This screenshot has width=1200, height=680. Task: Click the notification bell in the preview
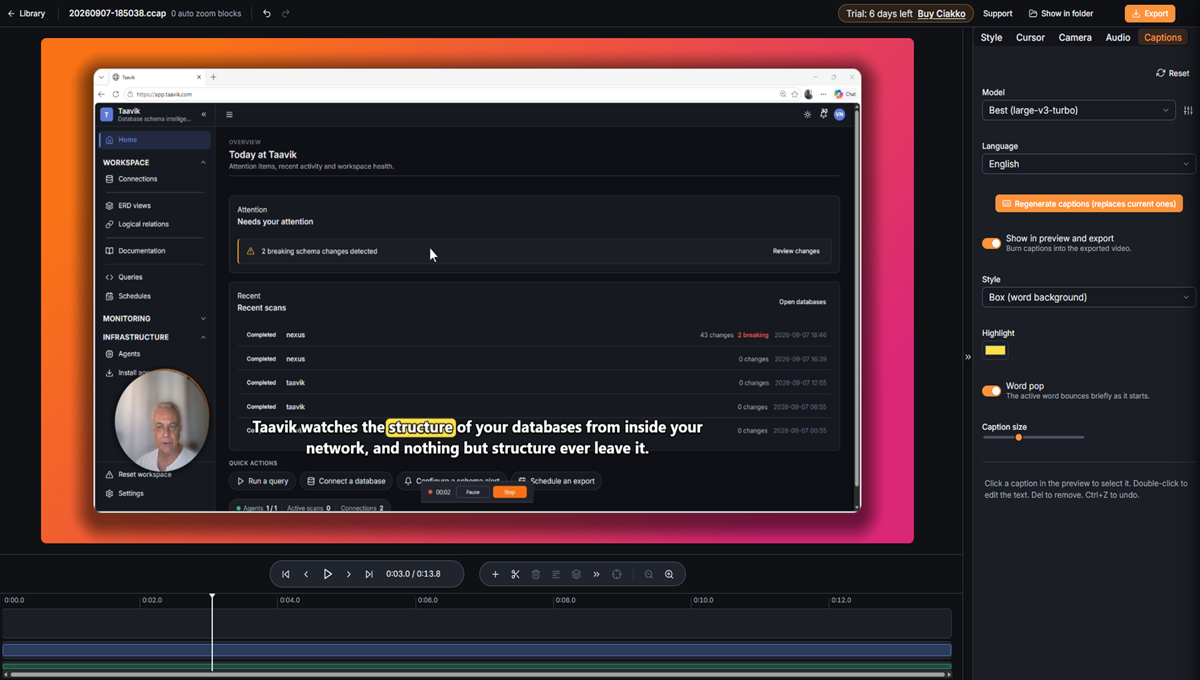(x=824, y=114)
